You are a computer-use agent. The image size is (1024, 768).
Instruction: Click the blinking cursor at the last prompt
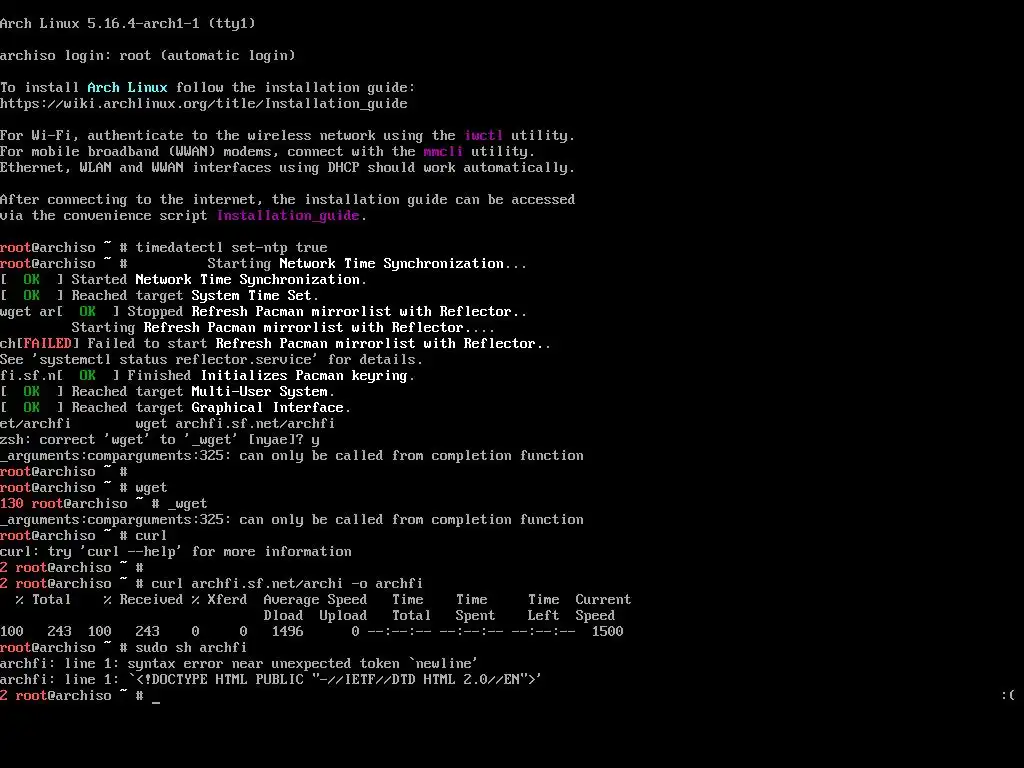(x=156, y=697)
